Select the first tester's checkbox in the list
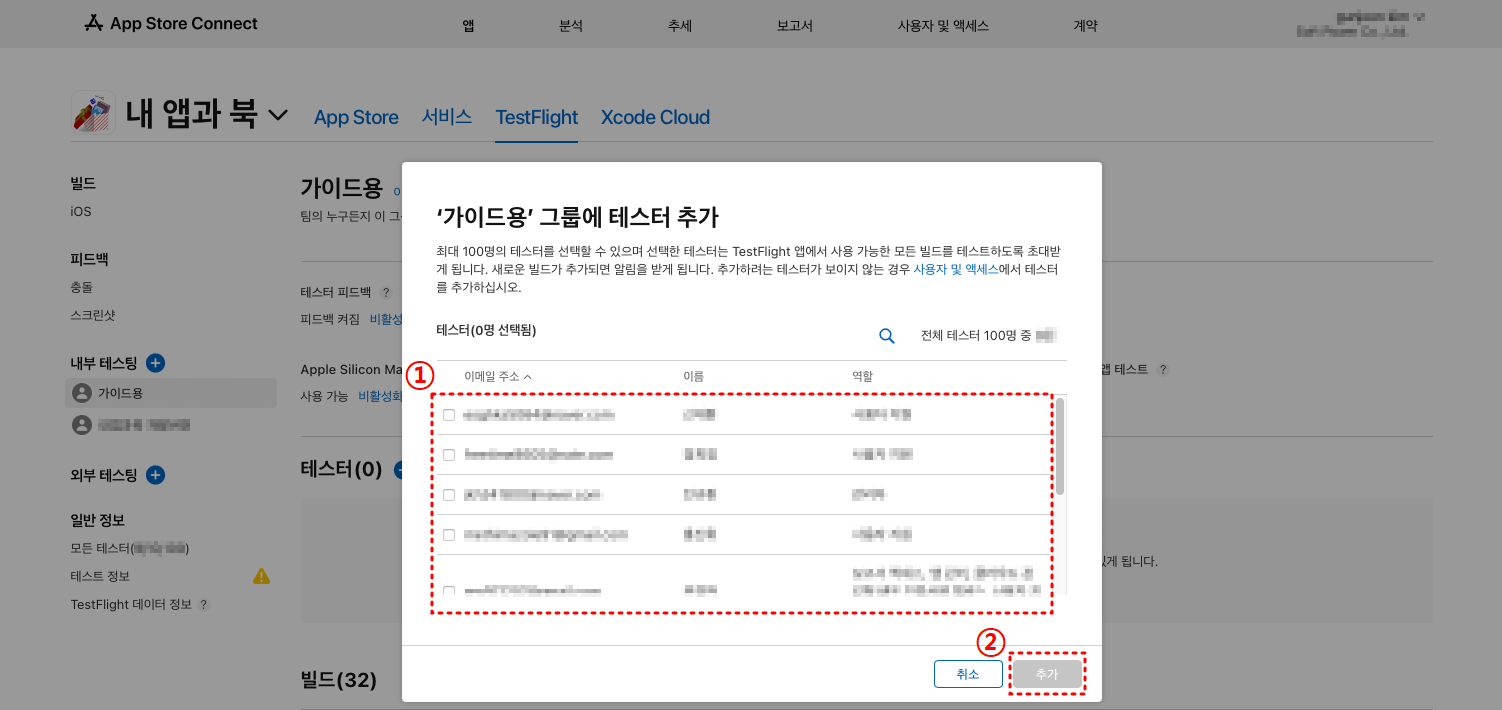 (449, 414)
